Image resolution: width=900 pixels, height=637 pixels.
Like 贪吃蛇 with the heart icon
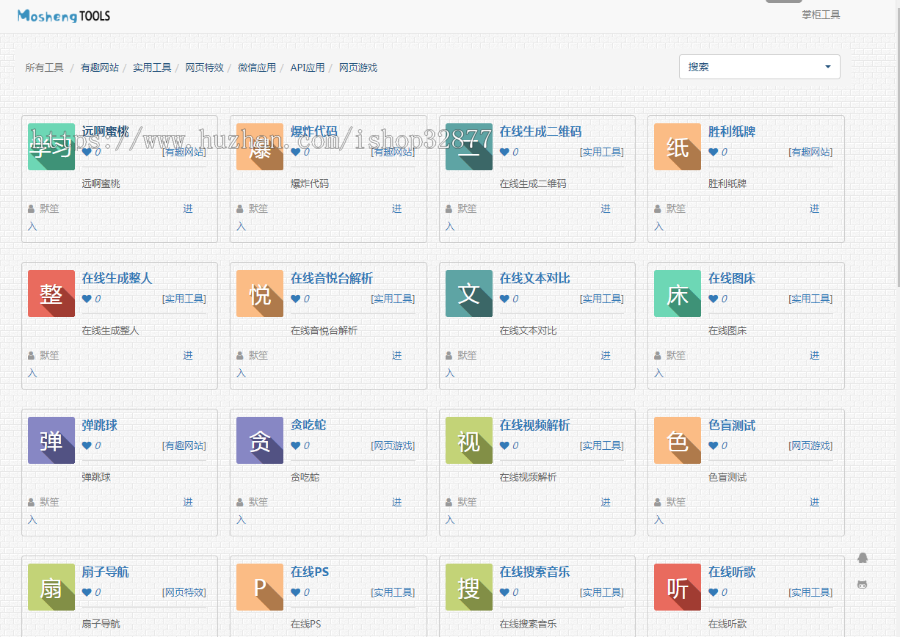296,445
